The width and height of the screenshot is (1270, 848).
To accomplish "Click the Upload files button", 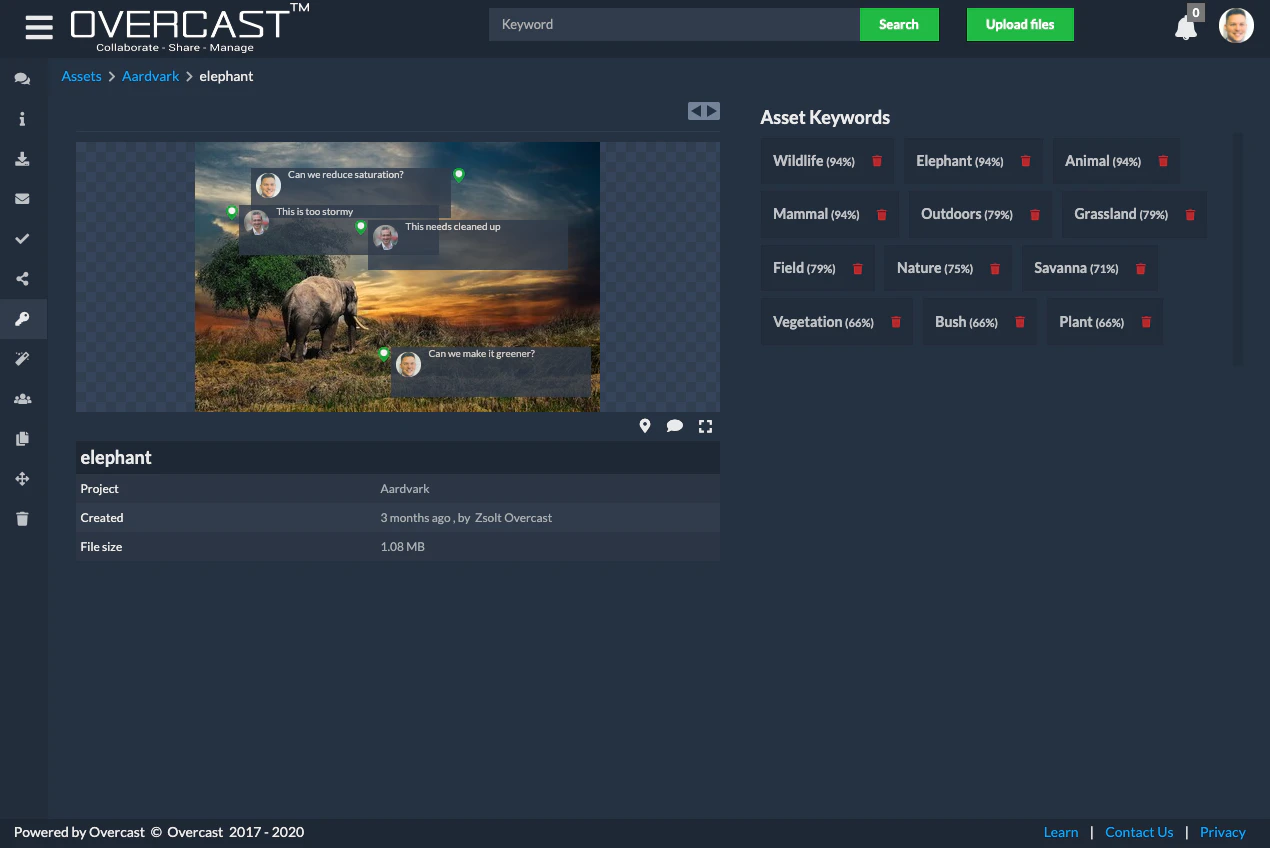I will point(1020,25).
